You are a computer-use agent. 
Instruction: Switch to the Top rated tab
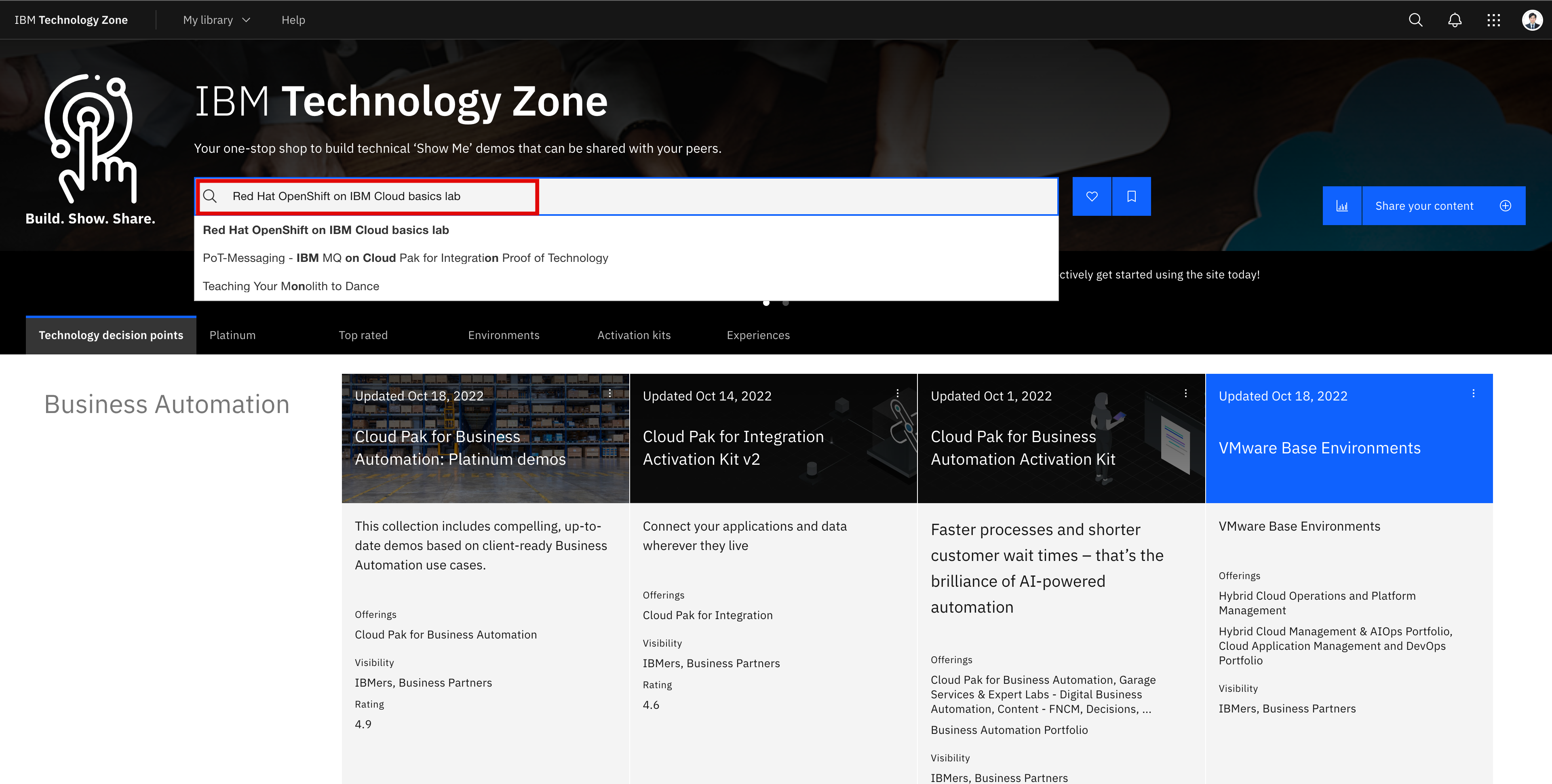tap(363, 335)
